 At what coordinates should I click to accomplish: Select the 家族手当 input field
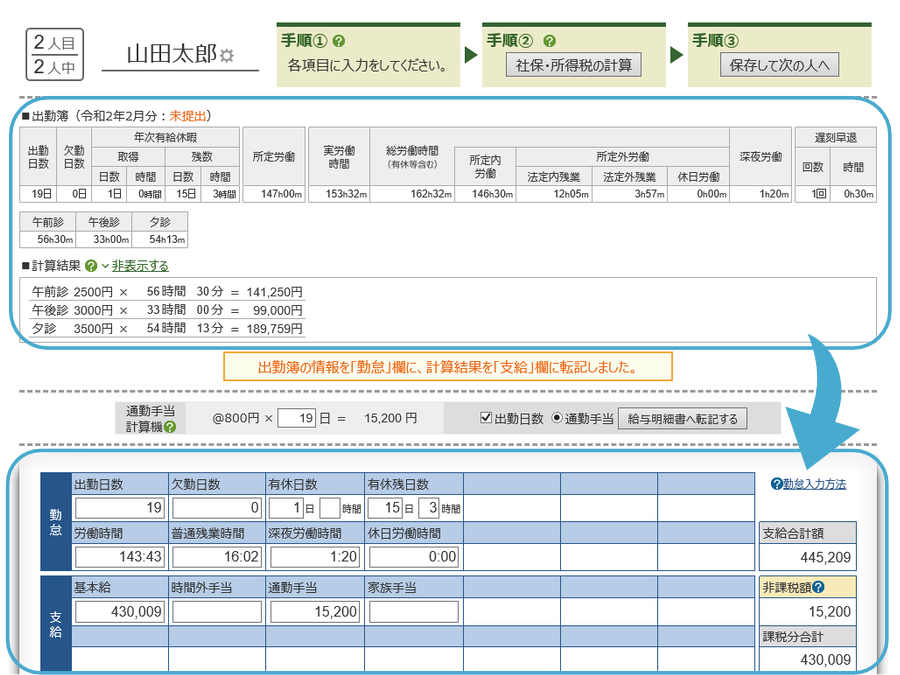click(x=411, y=611)
